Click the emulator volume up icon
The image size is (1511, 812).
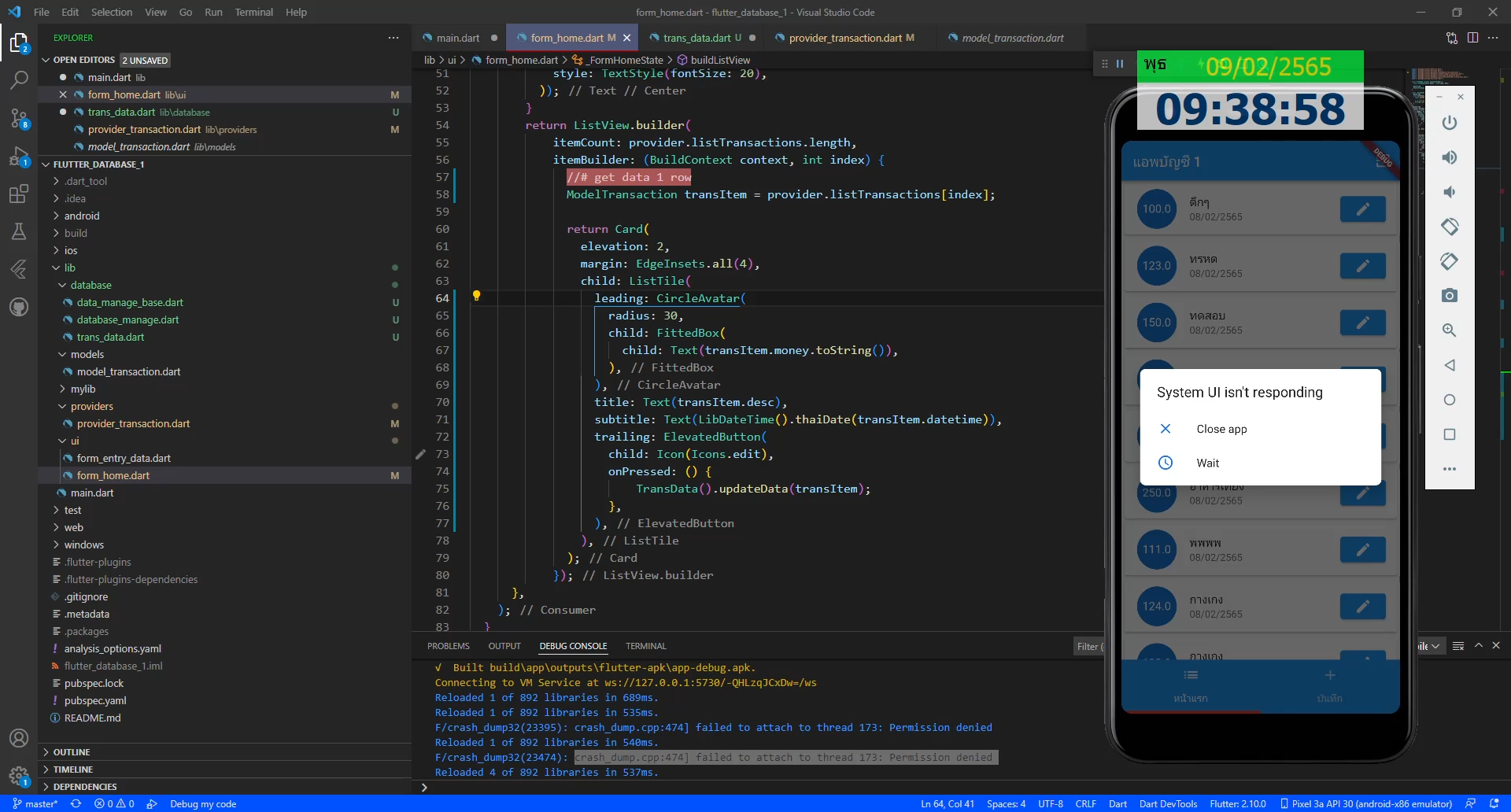coord(1449,157)
